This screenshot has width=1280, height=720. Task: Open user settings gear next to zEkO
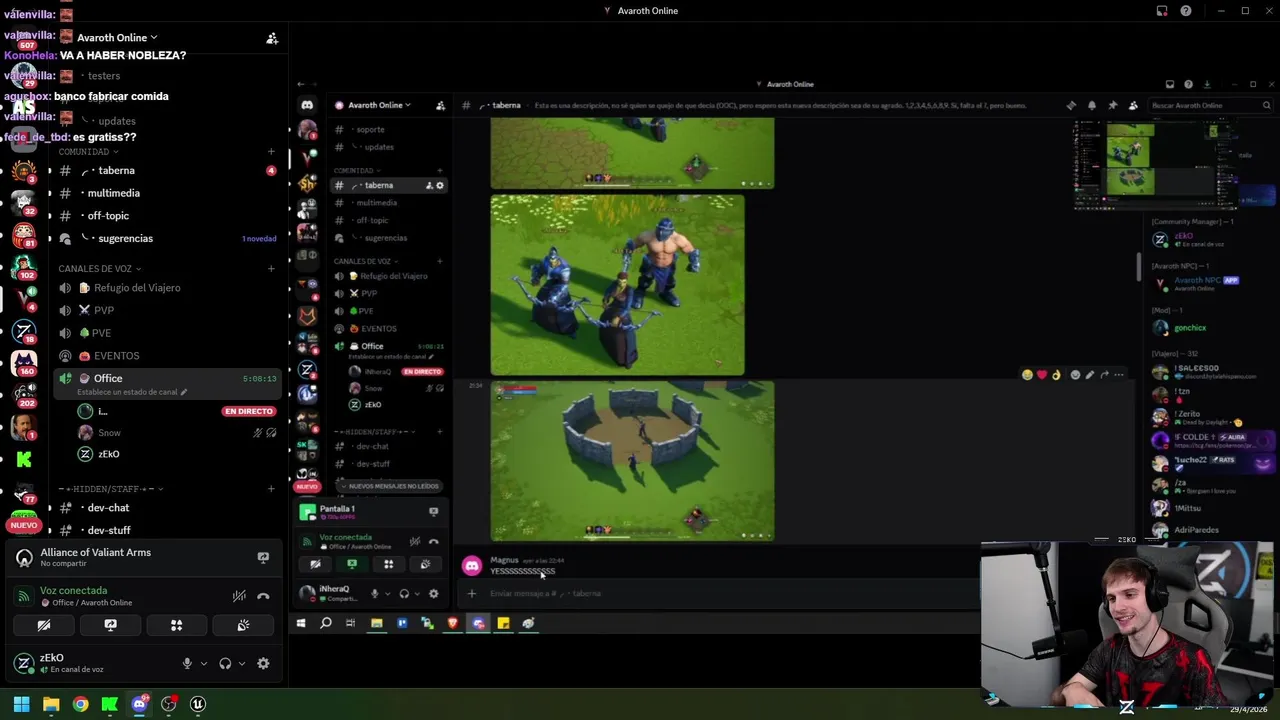point(263,663)
